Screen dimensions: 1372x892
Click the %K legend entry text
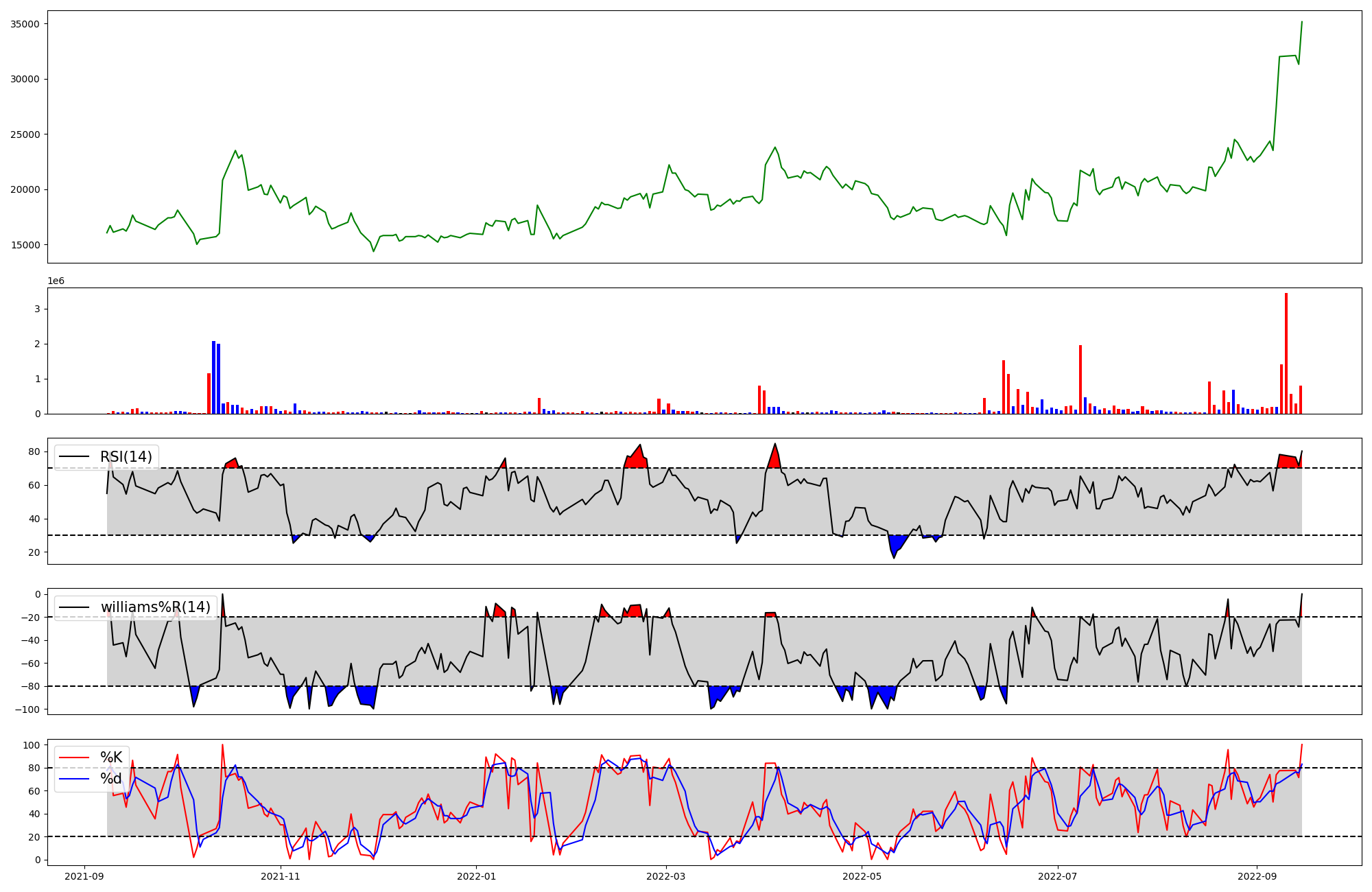(111, 758)
